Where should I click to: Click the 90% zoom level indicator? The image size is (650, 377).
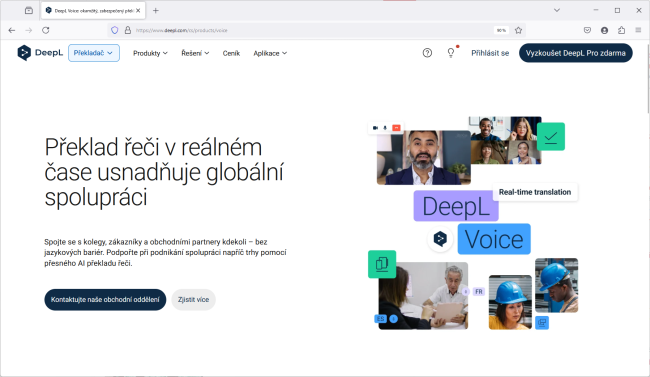[x=501, y=30]
